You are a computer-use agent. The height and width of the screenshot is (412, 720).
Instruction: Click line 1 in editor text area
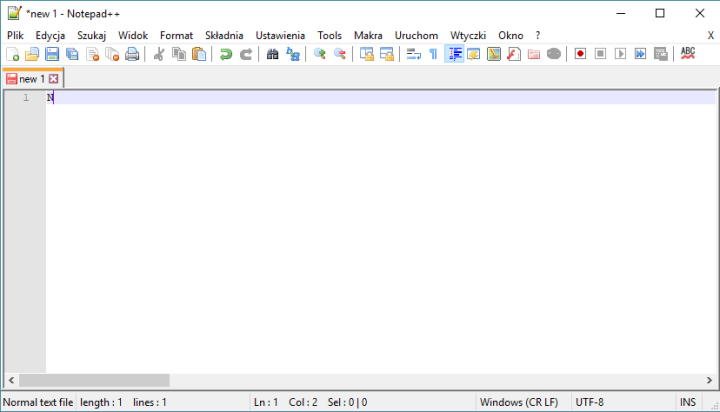381,97
